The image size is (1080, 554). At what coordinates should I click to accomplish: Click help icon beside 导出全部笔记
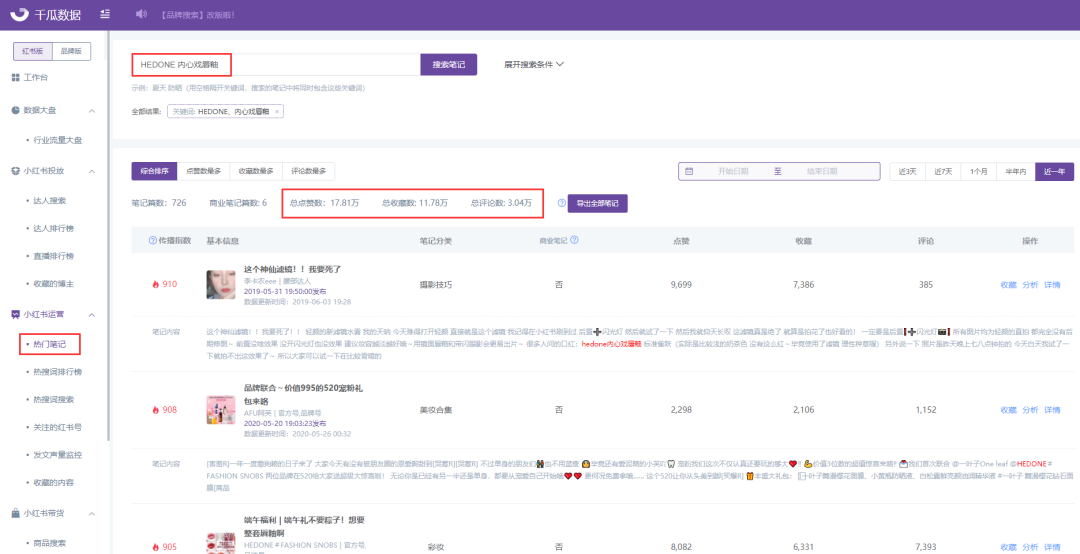(561, 203)
